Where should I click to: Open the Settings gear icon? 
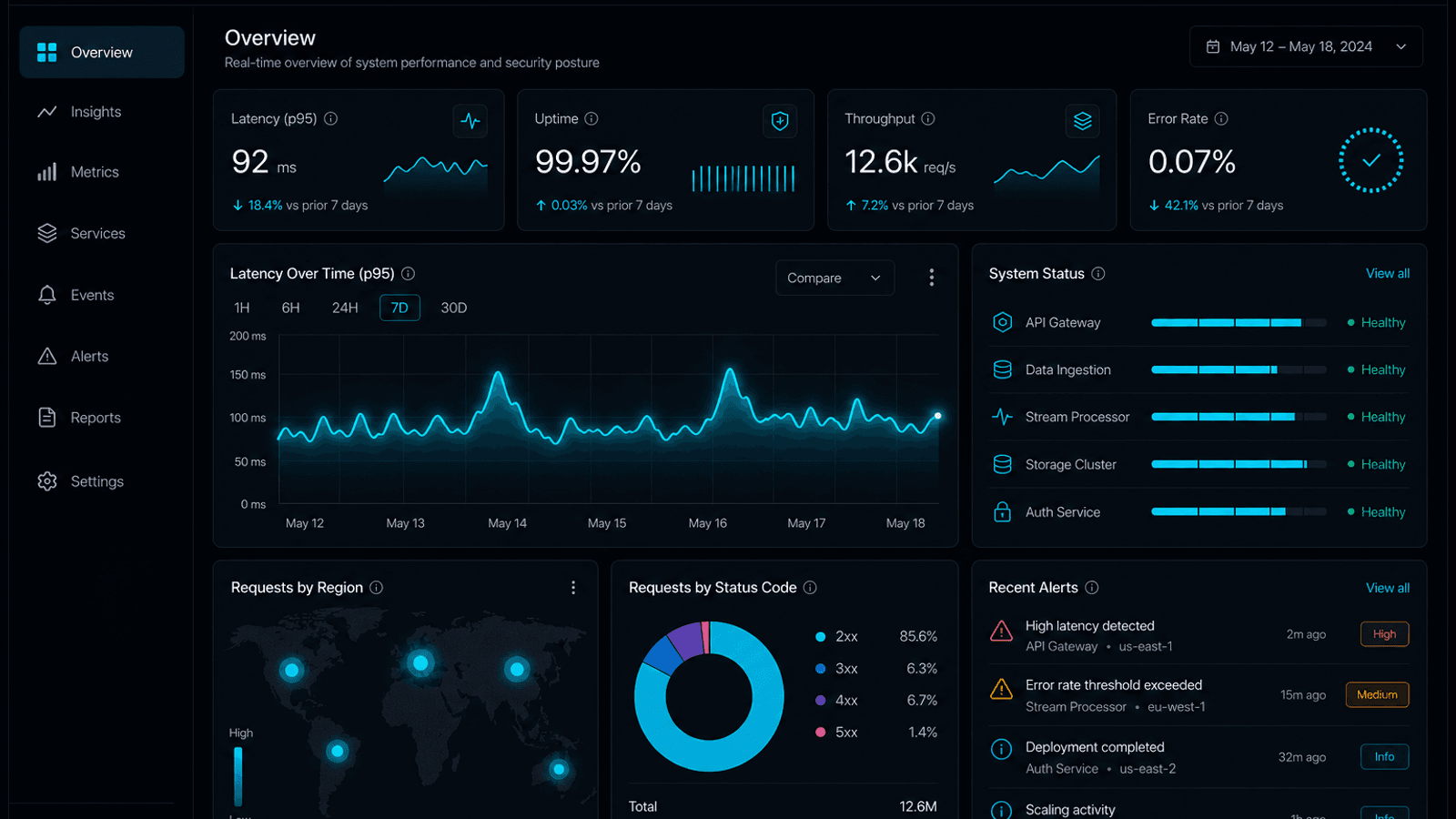pyautogui.click(x=47, y=481)
